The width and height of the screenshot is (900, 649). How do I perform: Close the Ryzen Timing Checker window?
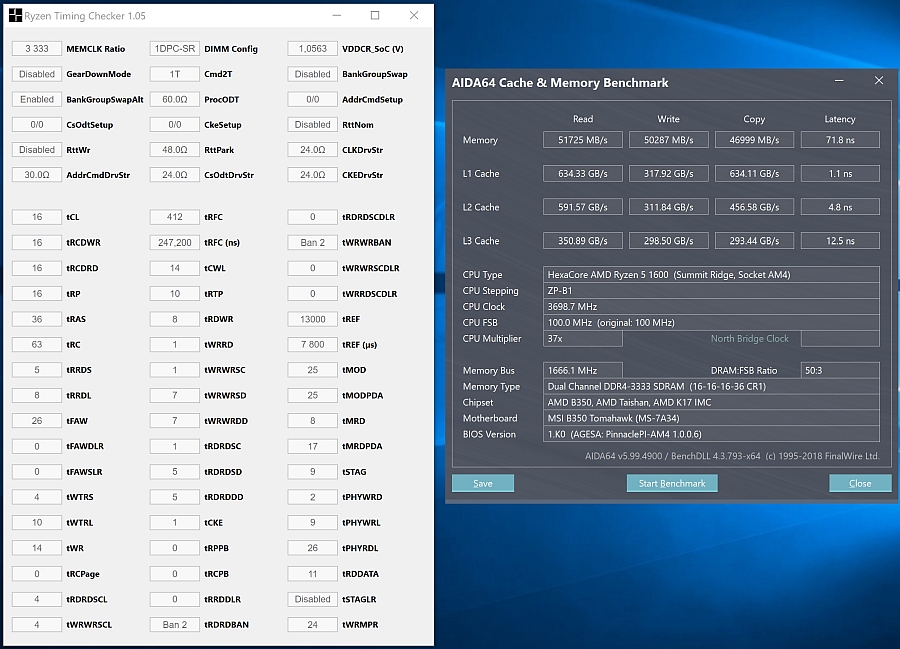coord(414,15)
